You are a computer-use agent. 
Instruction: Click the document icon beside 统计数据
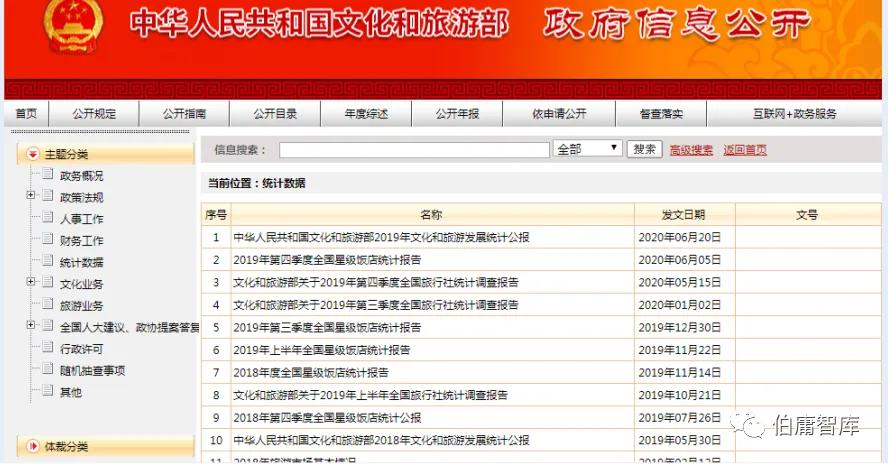pos(48,261)
